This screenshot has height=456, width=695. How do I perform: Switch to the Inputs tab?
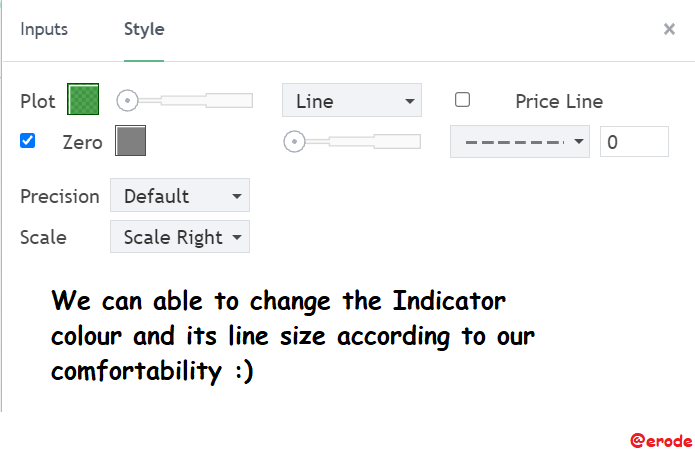pyautogui.click(x=44, y=29)
